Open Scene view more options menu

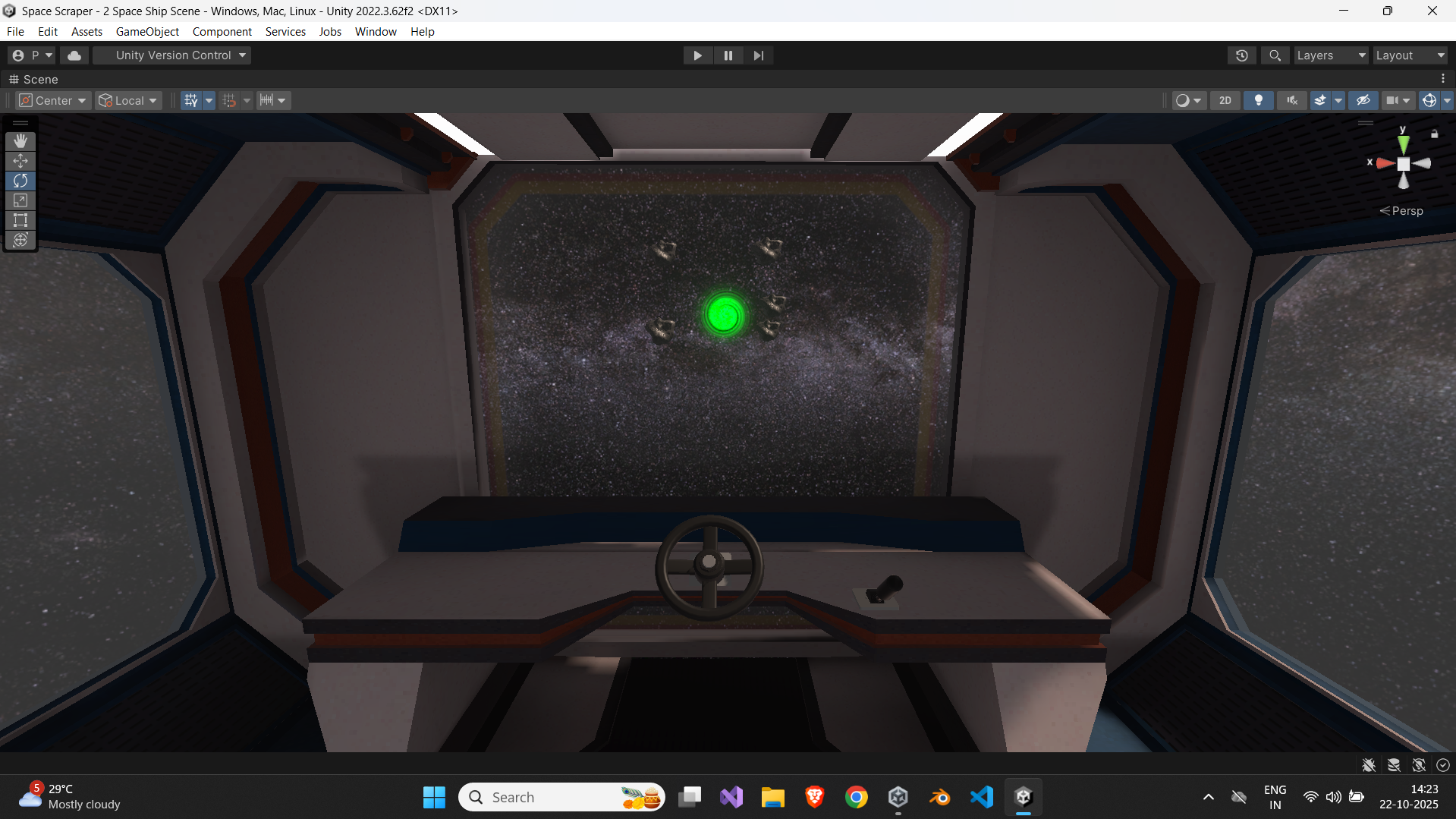click(x=1443, y=79)
